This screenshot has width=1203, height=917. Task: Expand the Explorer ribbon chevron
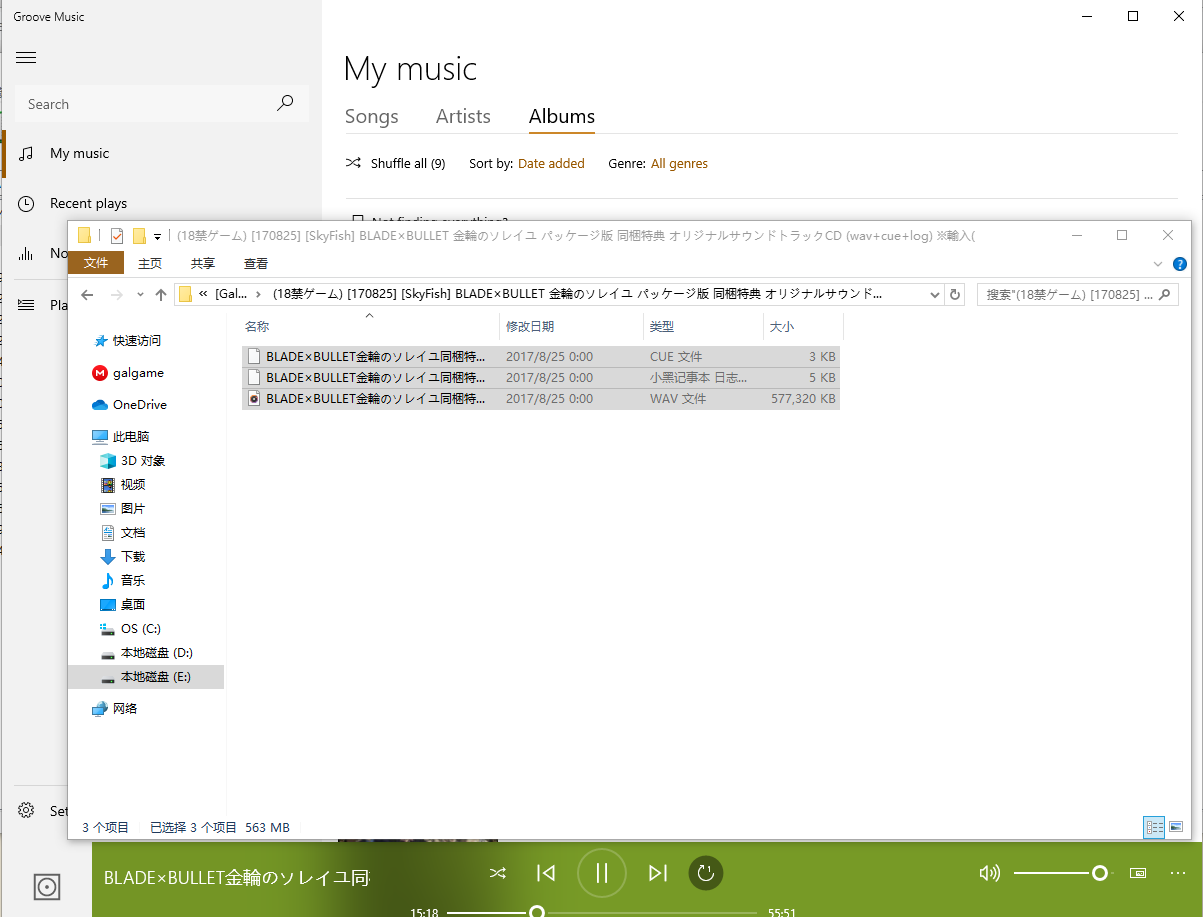tap(1158, 264)
